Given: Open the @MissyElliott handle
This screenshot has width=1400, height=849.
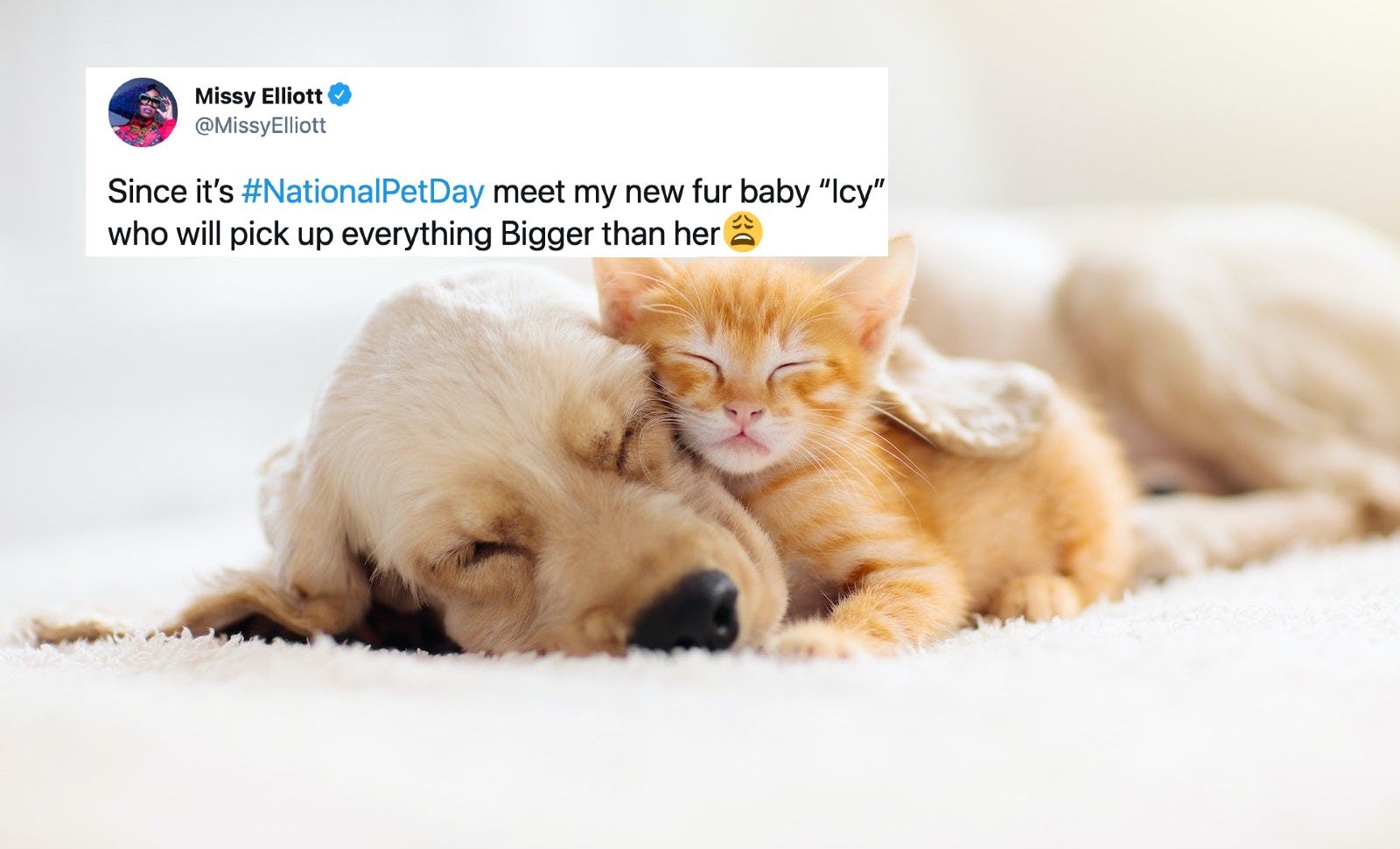Looking at the screenshot, I should click(x=261, y=125).
